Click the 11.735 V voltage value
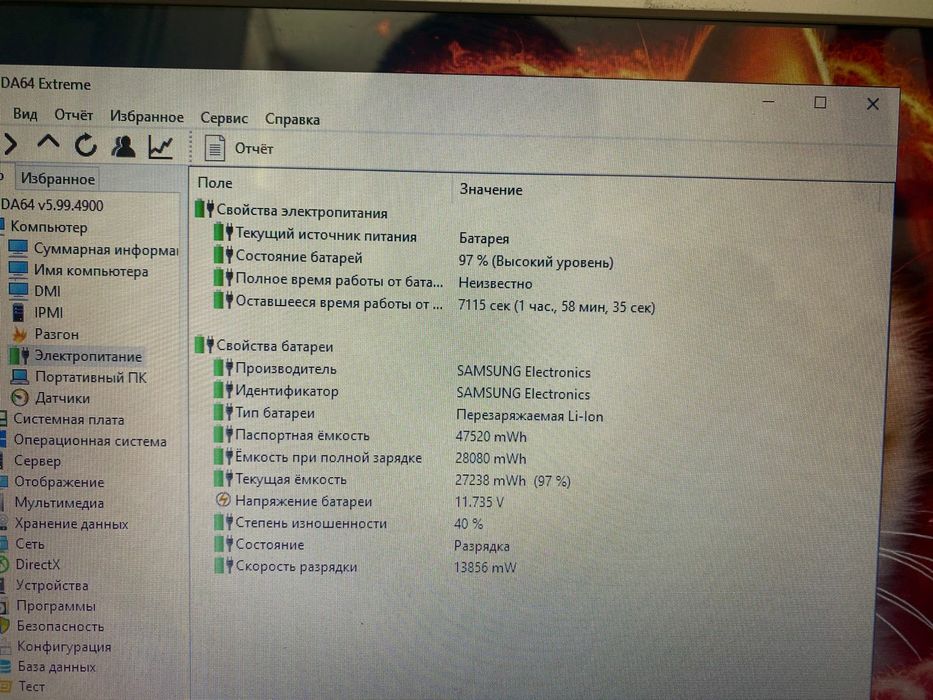The image size is (933, 700). (479, 502)
